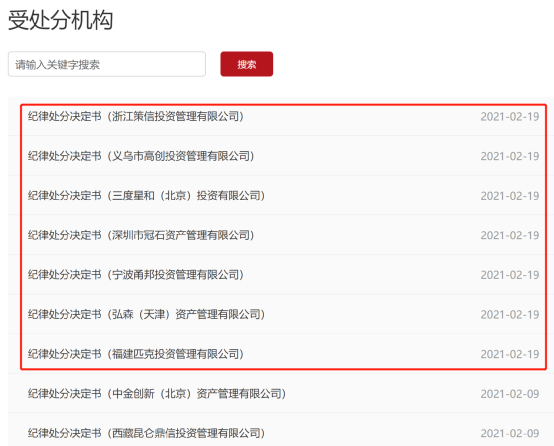Click date 2021-02-09 in 中金创新 row

click(x=510, y=394)
